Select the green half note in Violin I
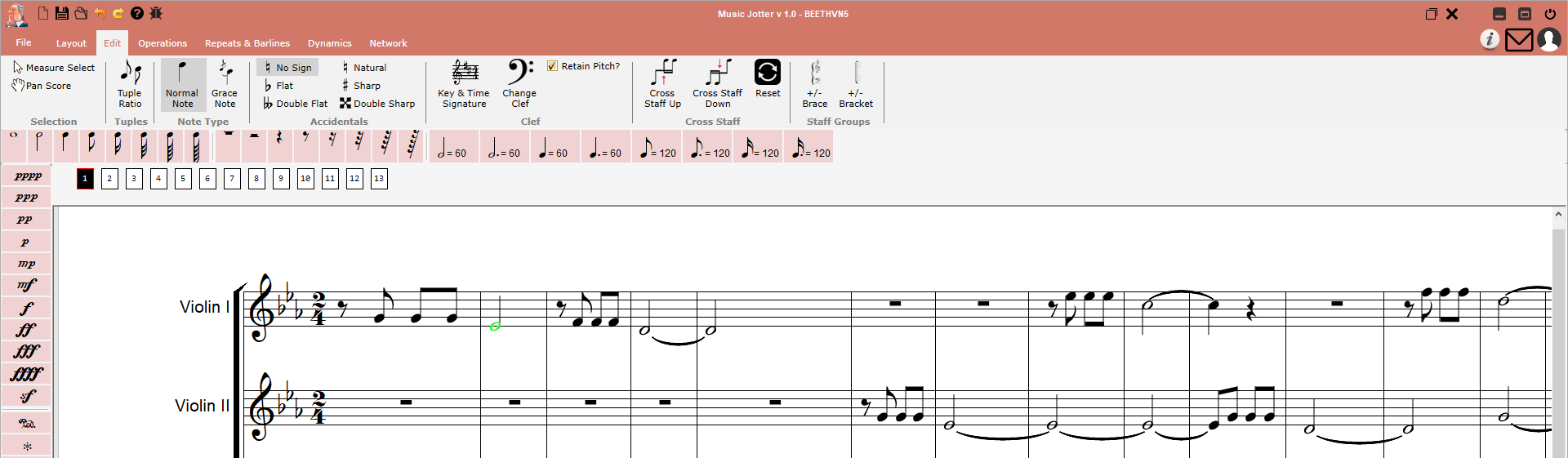This screenshot has width=1568, height=458. [496, 326]
